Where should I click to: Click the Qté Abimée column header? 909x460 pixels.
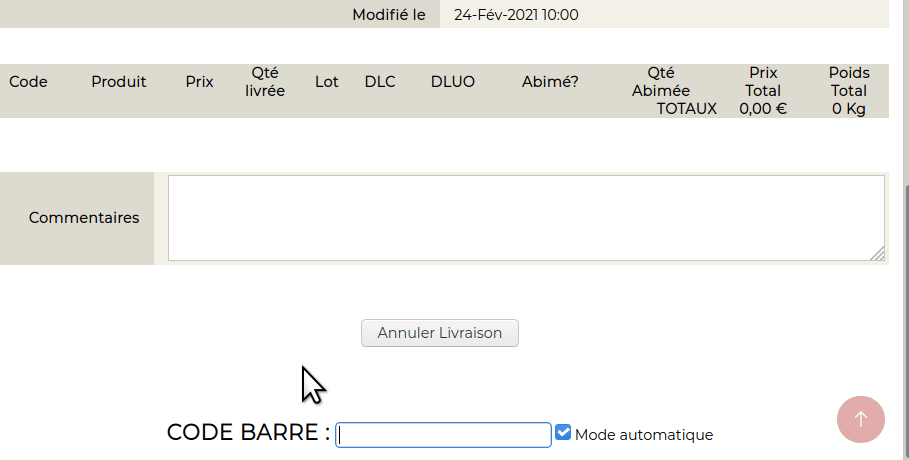661,82
